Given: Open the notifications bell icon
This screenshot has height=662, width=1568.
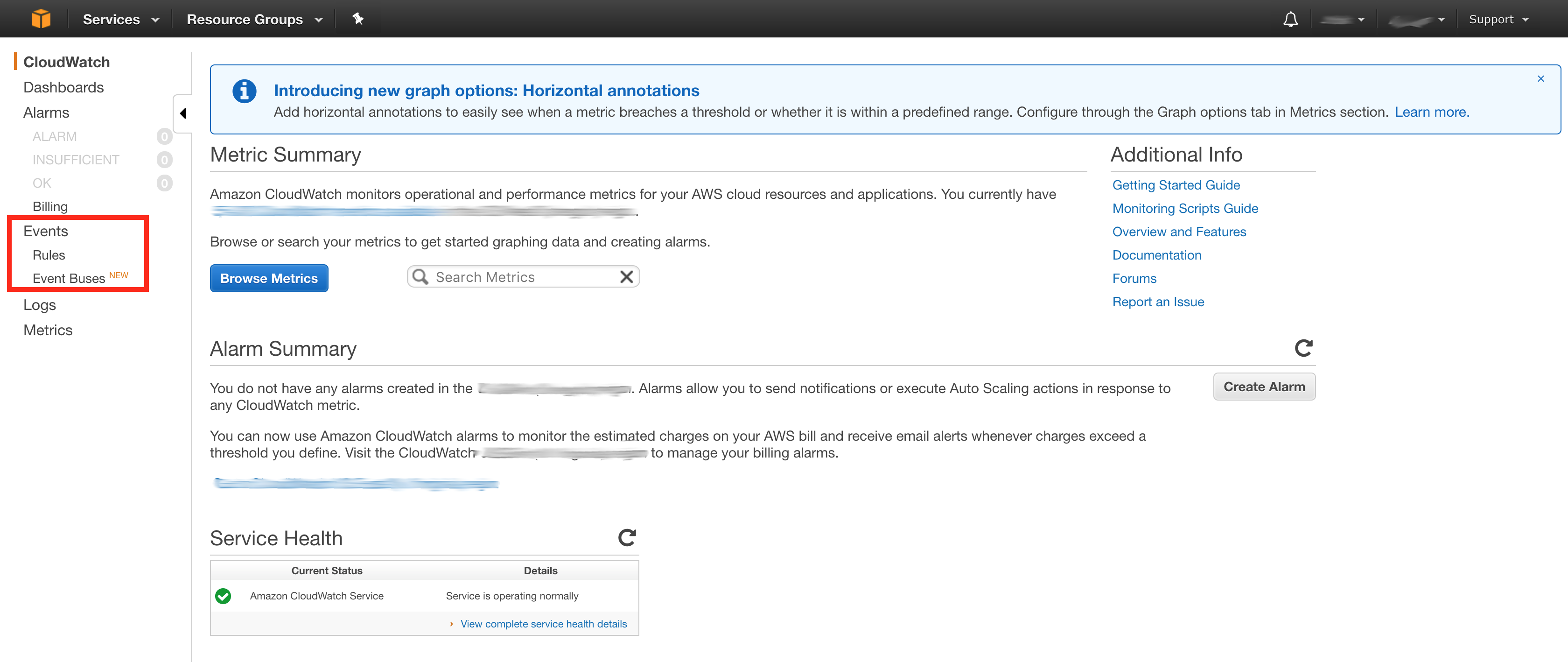Looking at the screenshot, I should click(x=1290, y=20).
